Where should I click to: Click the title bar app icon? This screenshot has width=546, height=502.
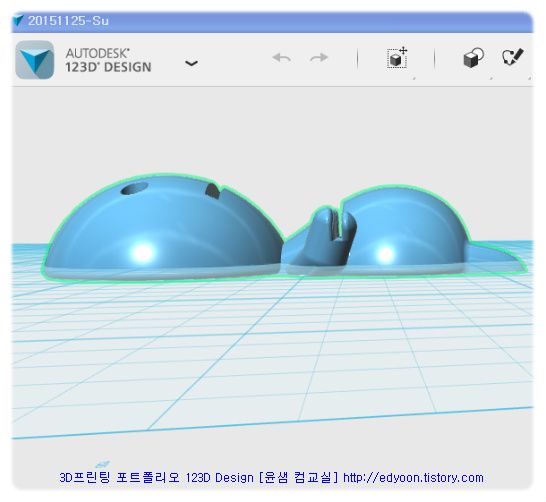(18, 21)
